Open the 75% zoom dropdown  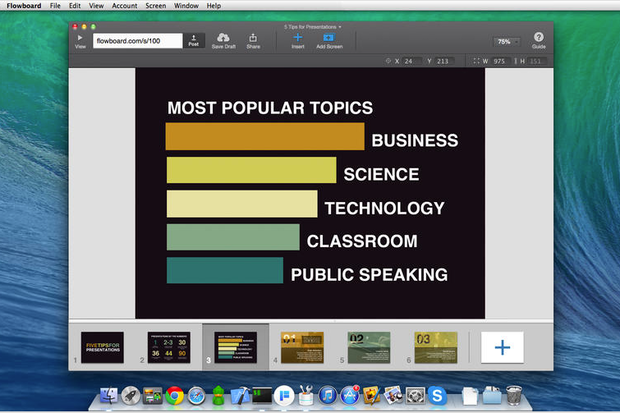pos(506,42)
